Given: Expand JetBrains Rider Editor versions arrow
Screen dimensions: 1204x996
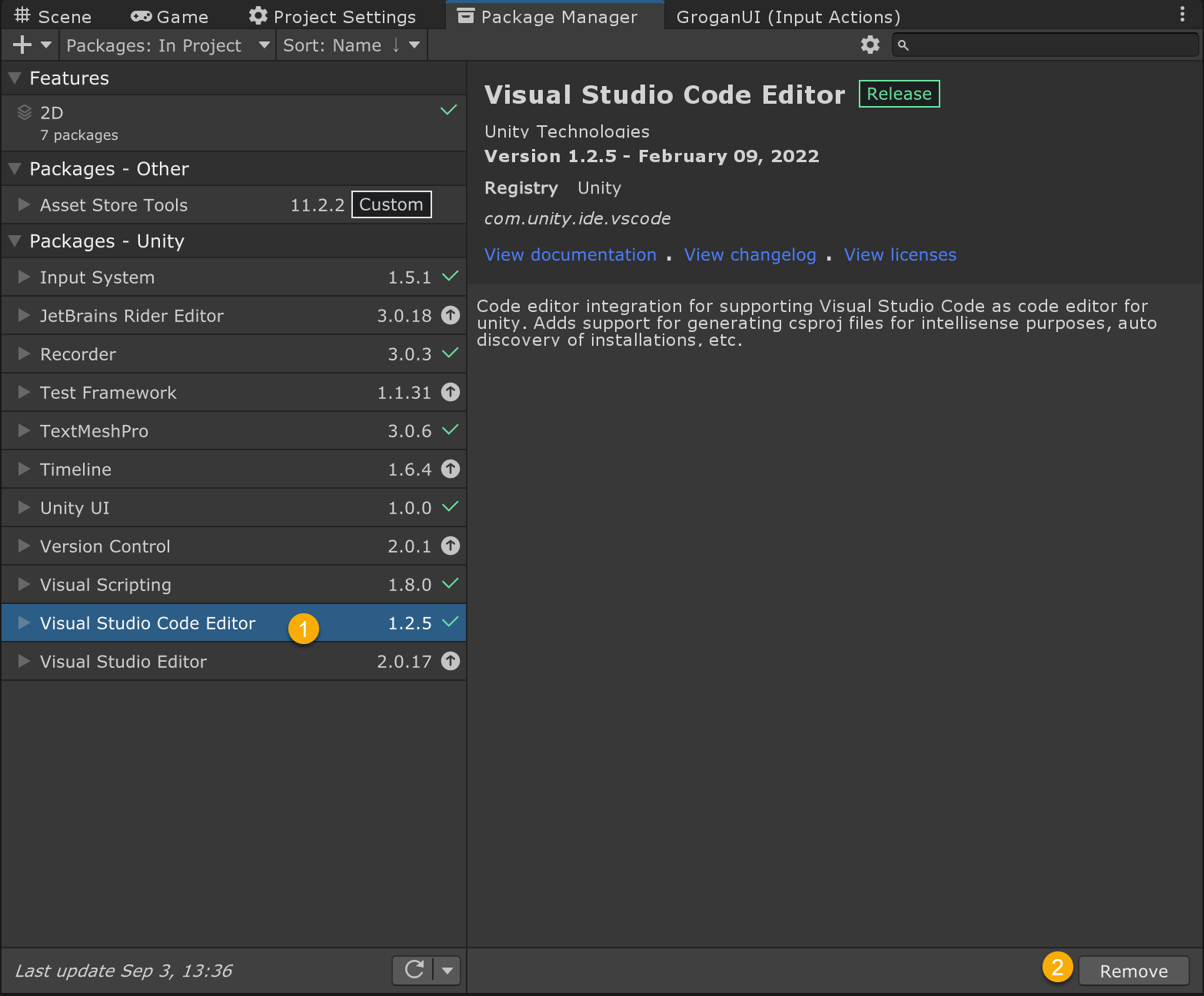Looking at the screenshot, I should click(x=24, y=315).
